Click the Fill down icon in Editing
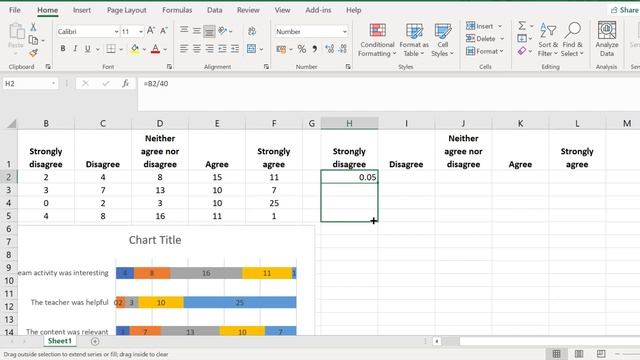Viewport: 640px width, 360px height. pyautogui.click(x=522, y=39)
